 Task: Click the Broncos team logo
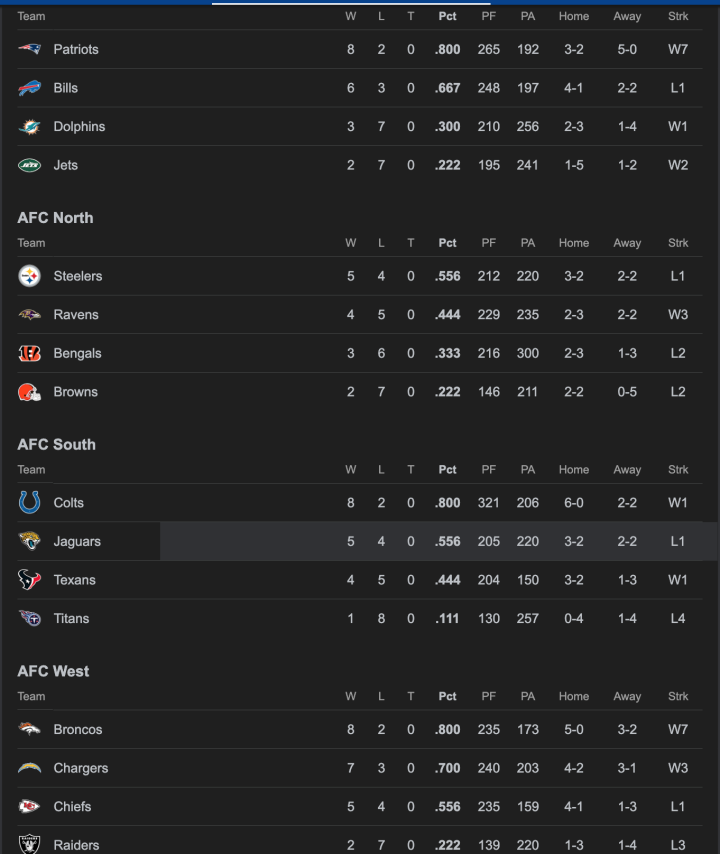click(x=30, y=730)
